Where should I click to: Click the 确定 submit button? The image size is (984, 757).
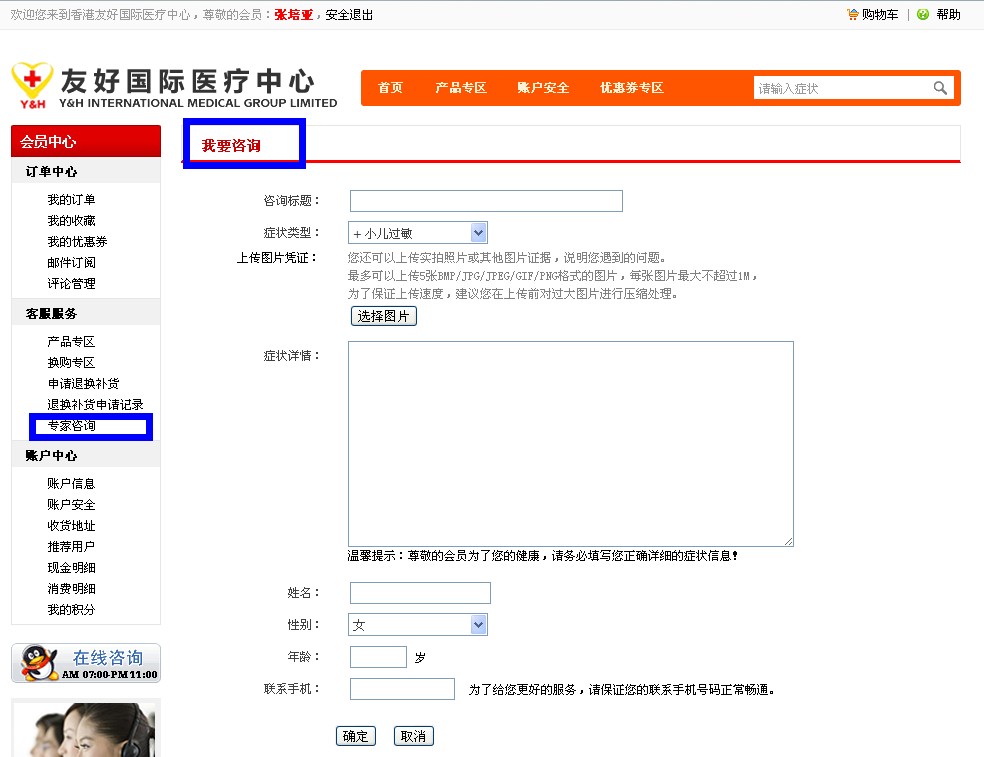[356, 736]
